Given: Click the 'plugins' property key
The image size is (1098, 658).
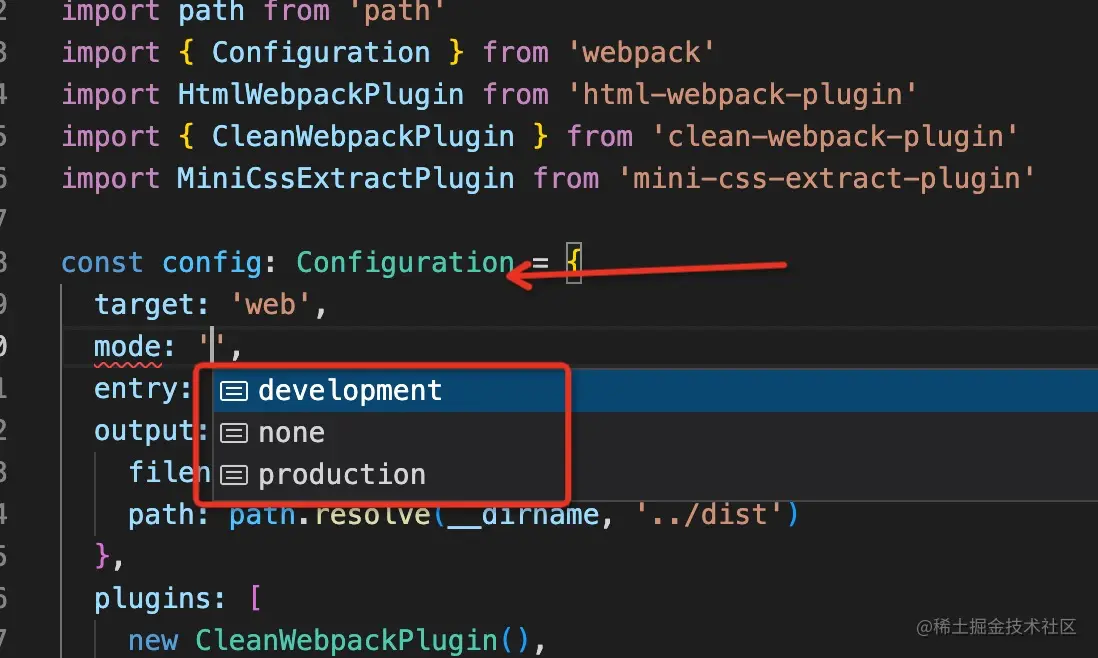Looking at the screenshot, I should coord(152,599).
